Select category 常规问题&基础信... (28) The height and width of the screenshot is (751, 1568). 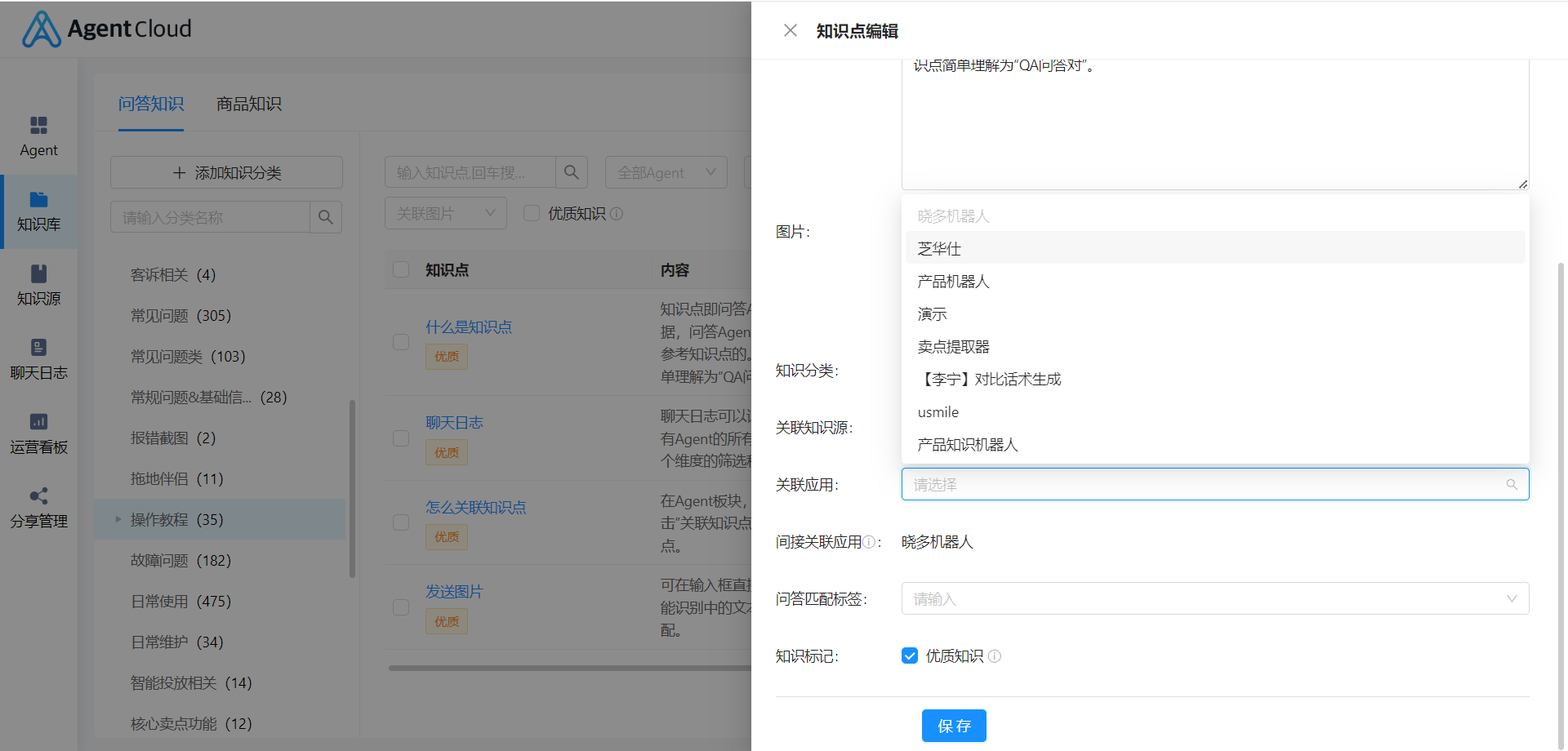click(209, 397)
